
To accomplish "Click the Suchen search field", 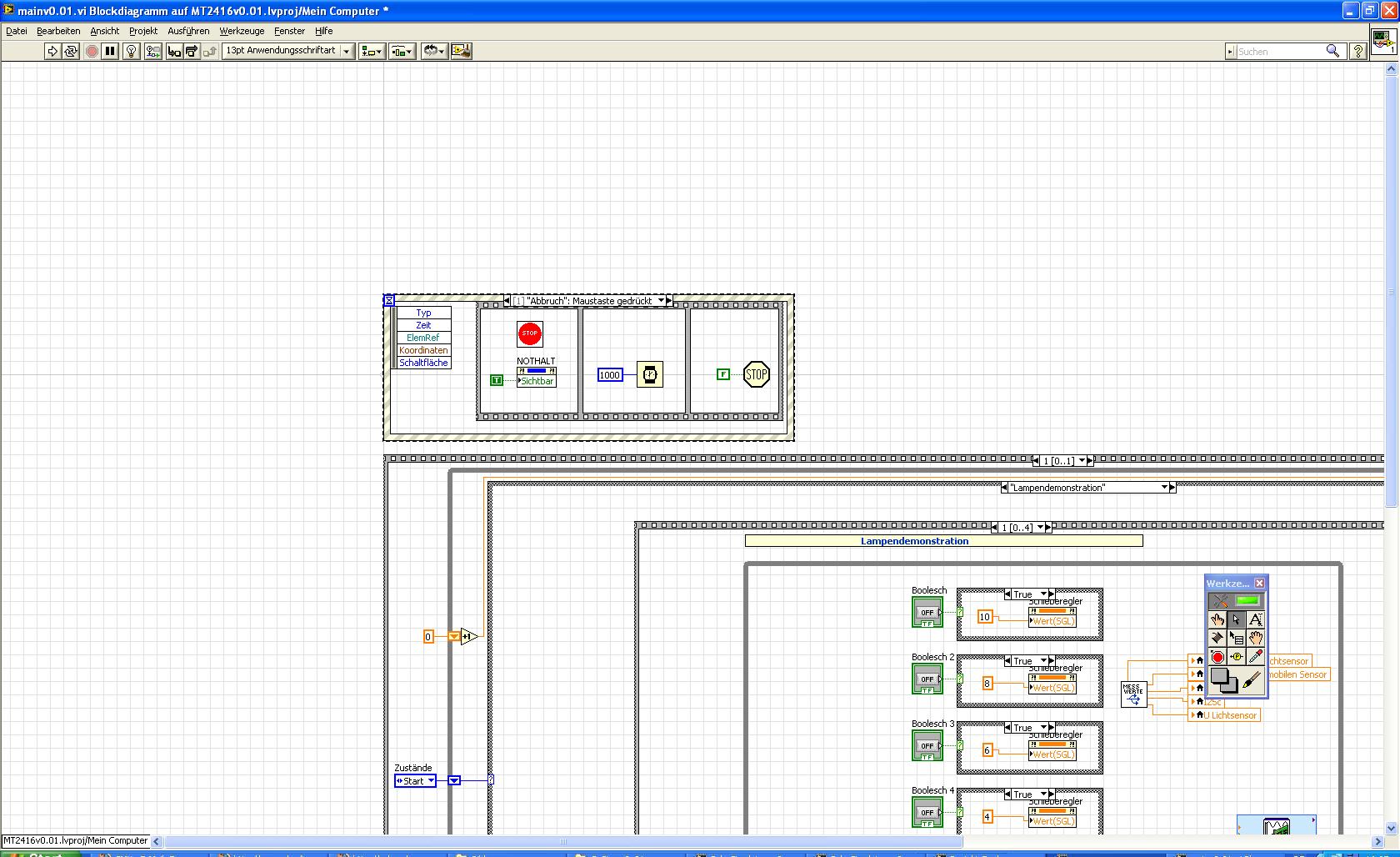I will click(x=1279, y=52).
